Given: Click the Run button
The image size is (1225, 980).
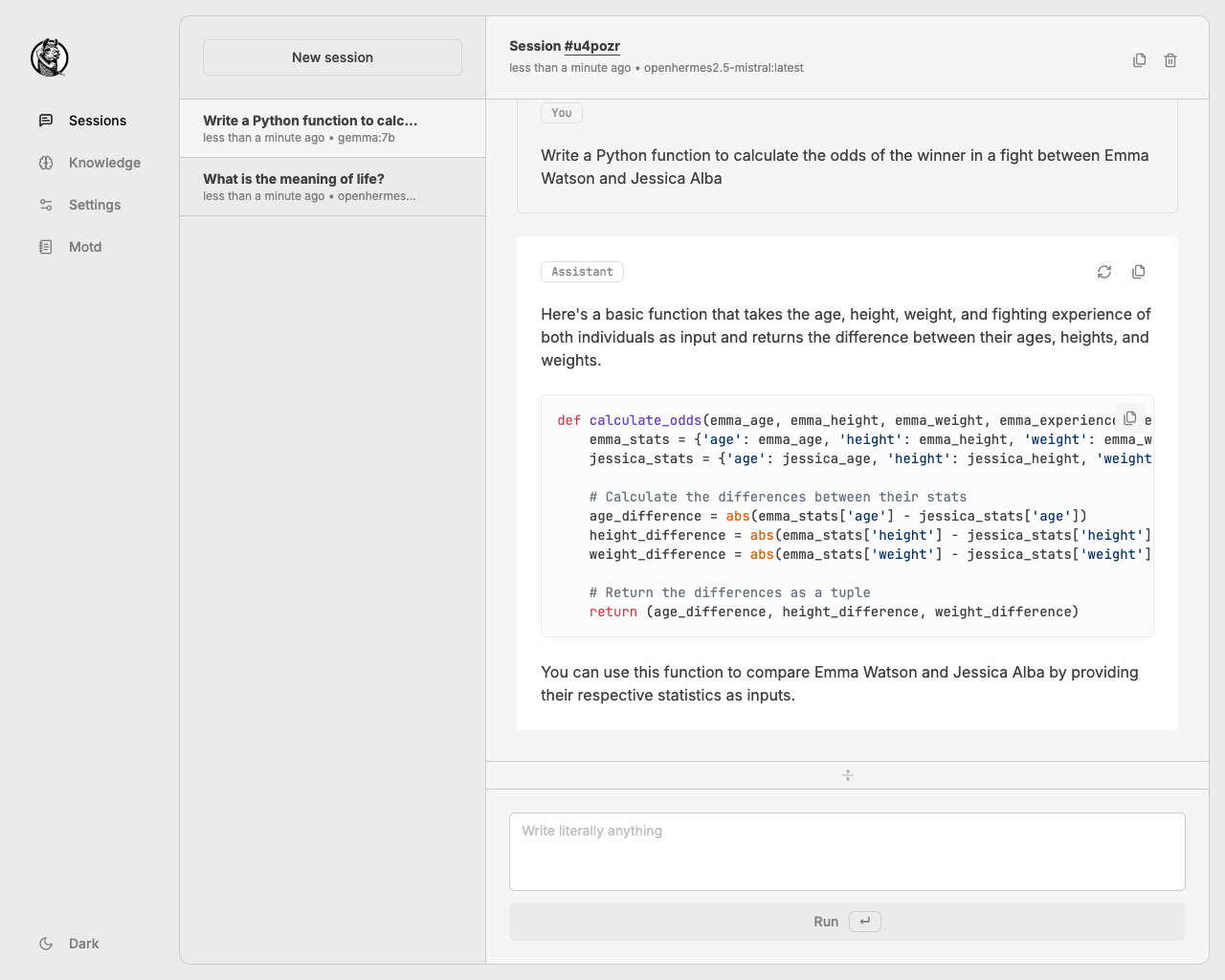Looking at the screenshot, I should point(847,922).
